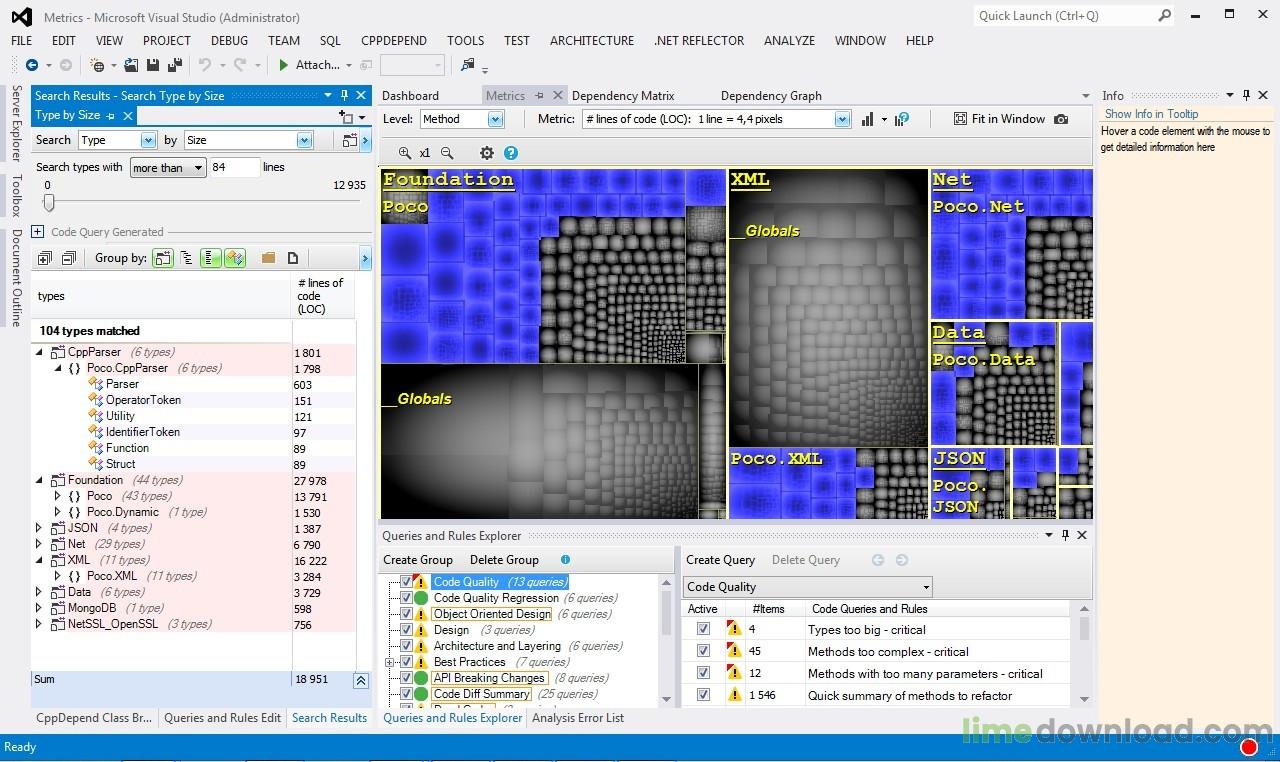Open the ANALYZE menu
This screenshot has width=1280, height=762.
(789, 40)
